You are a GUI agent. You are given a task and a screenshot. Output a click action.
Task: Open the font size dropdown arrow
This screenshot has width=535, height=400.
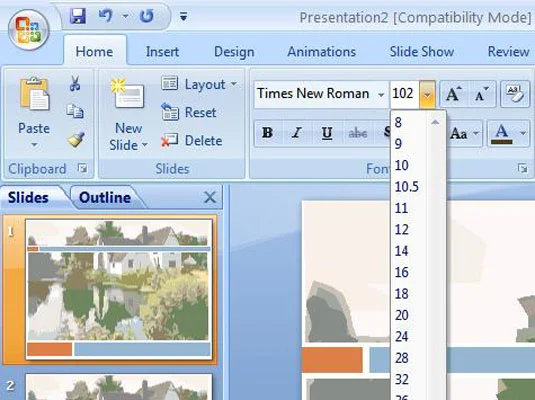click(427, 95)
